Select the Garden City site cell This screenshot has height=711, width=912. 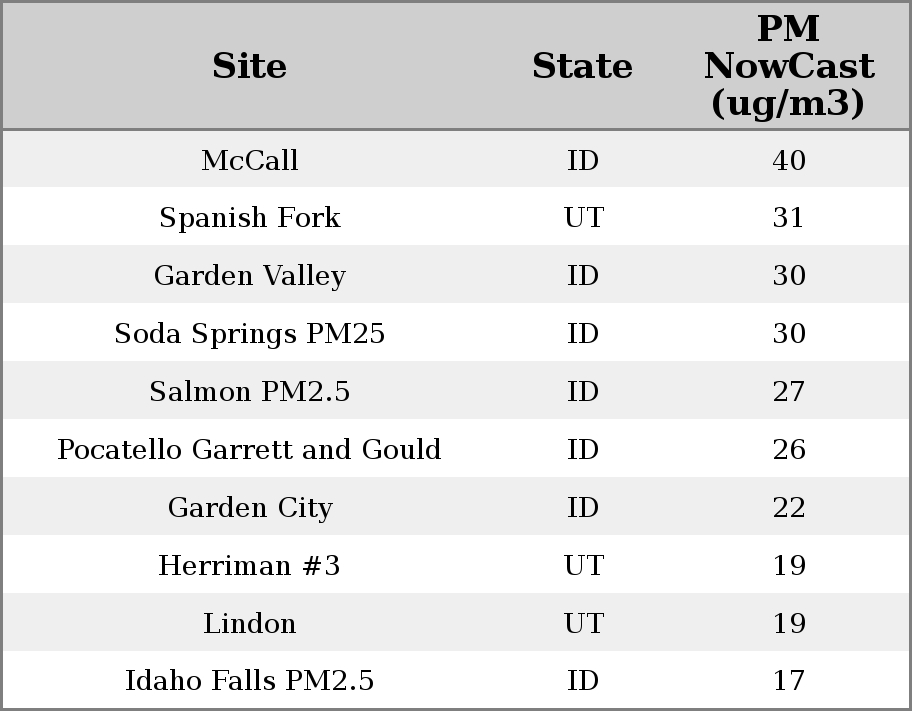pos(249,508)
